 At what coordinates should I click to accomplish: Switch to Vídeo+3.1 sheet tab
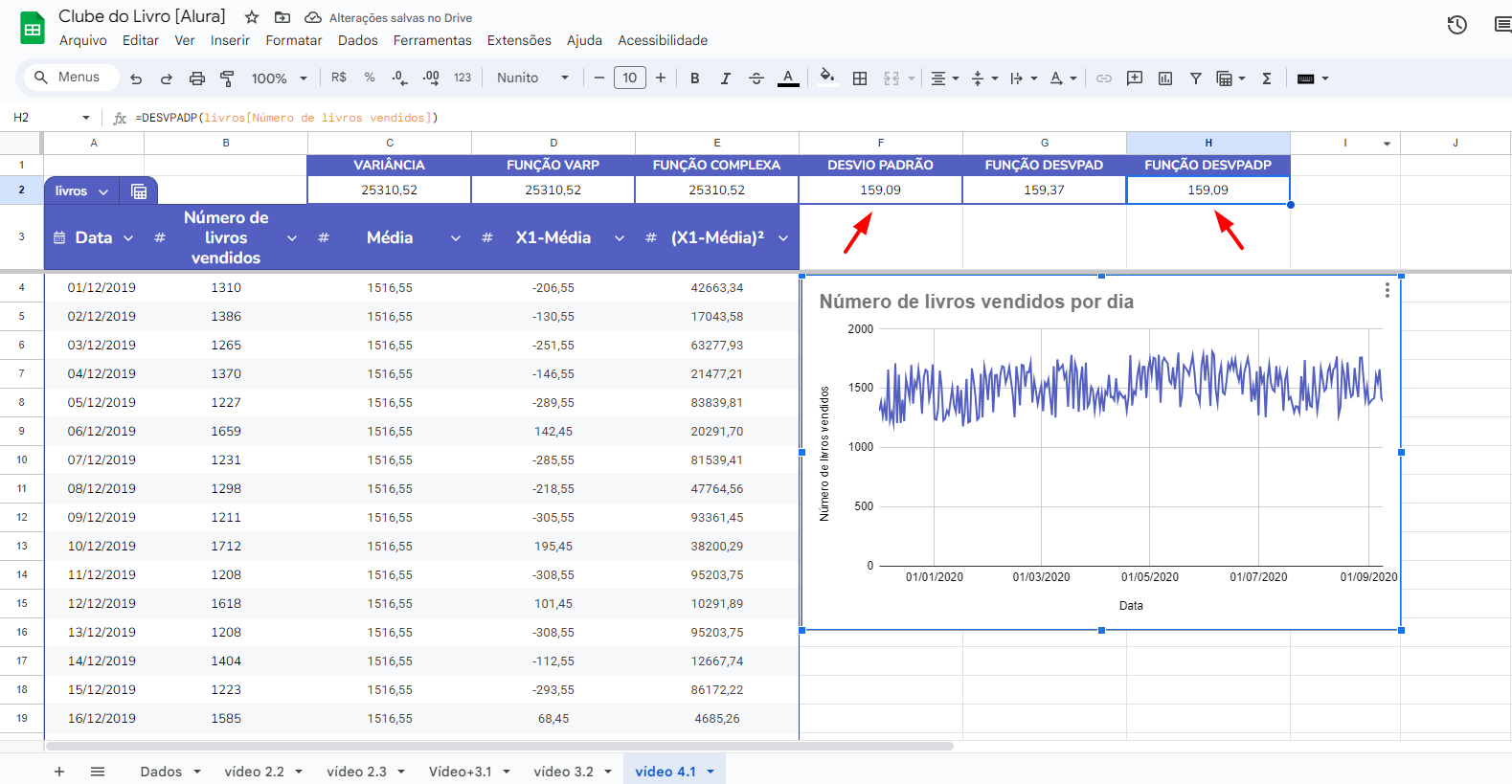click(460, 772)
